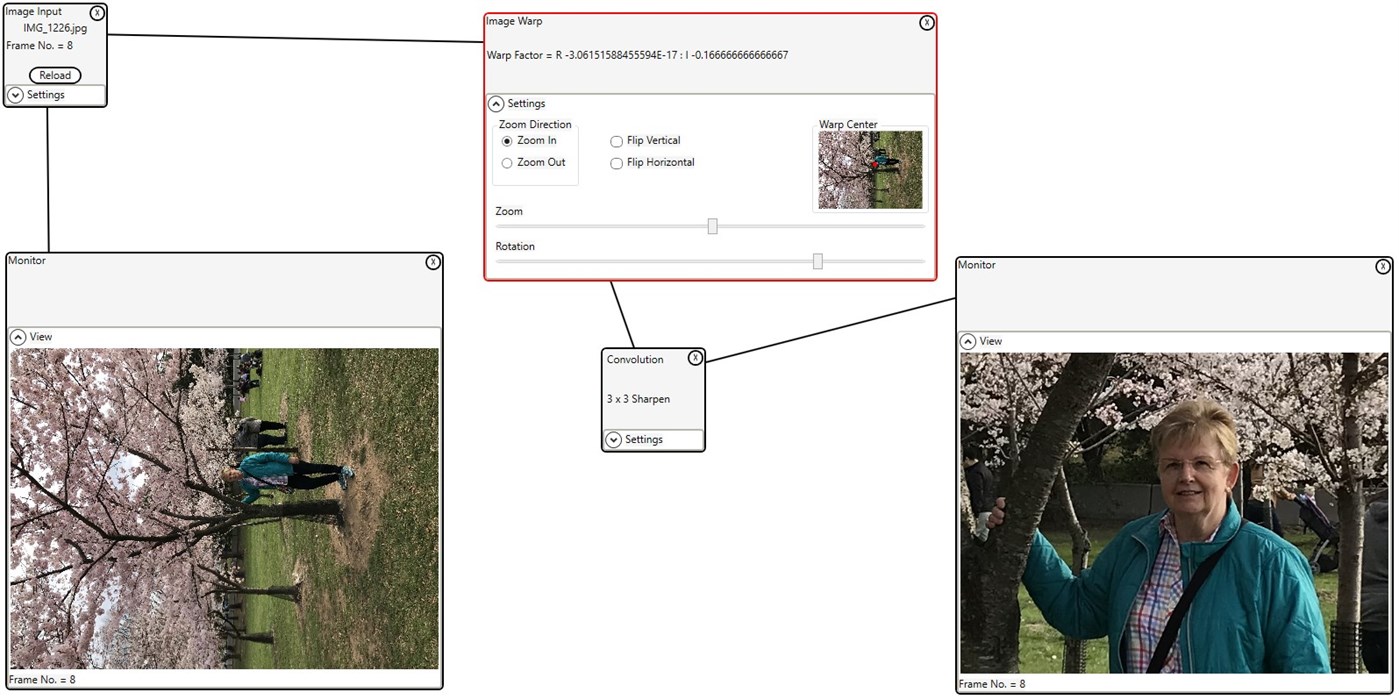Select the Zoom Out radio button
1399x700 pixels.
[507, 163]
